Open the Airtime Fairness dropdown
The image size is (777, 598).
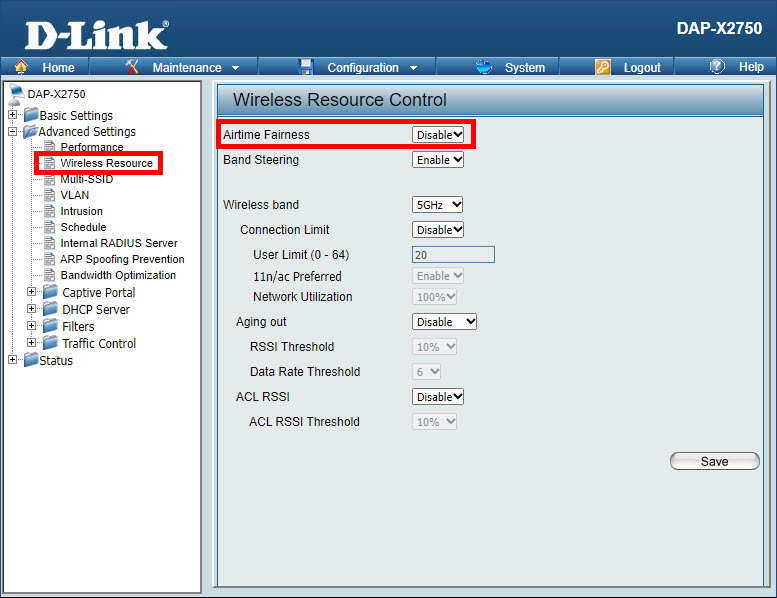point(438,134)
